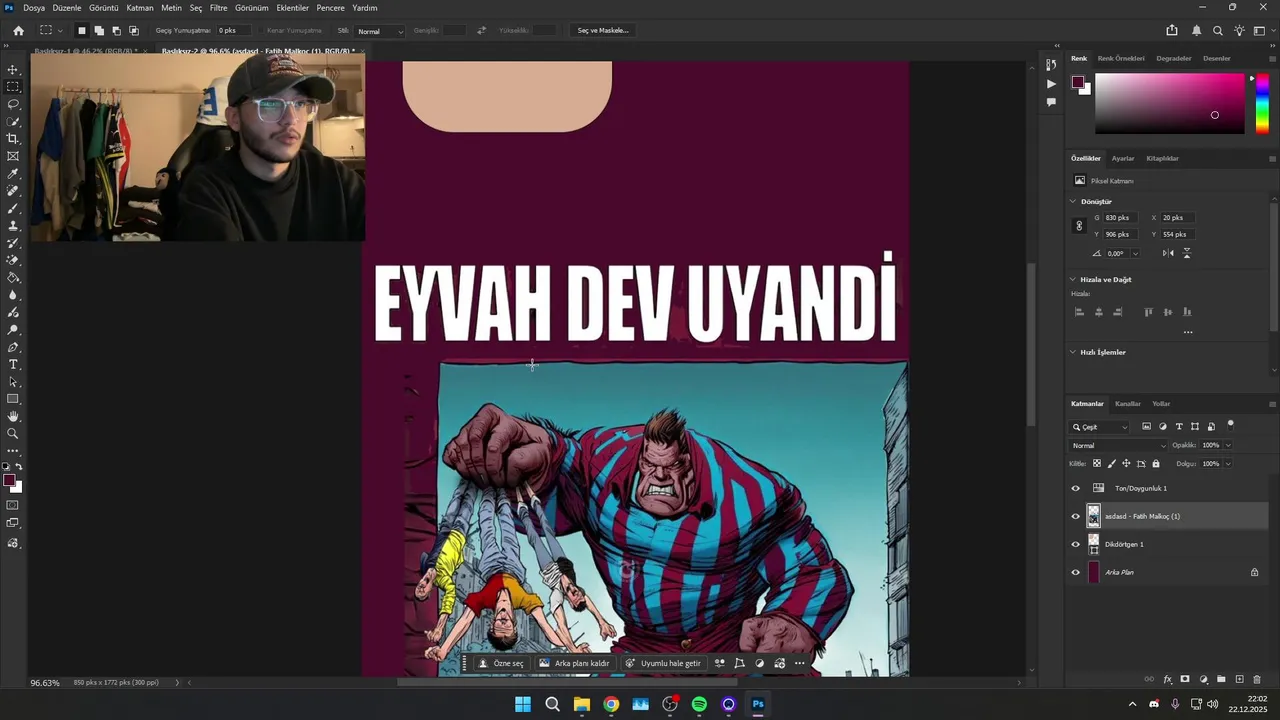Flip horizontally in Properties panel
1280x720 pixels.
[1168, 253]
